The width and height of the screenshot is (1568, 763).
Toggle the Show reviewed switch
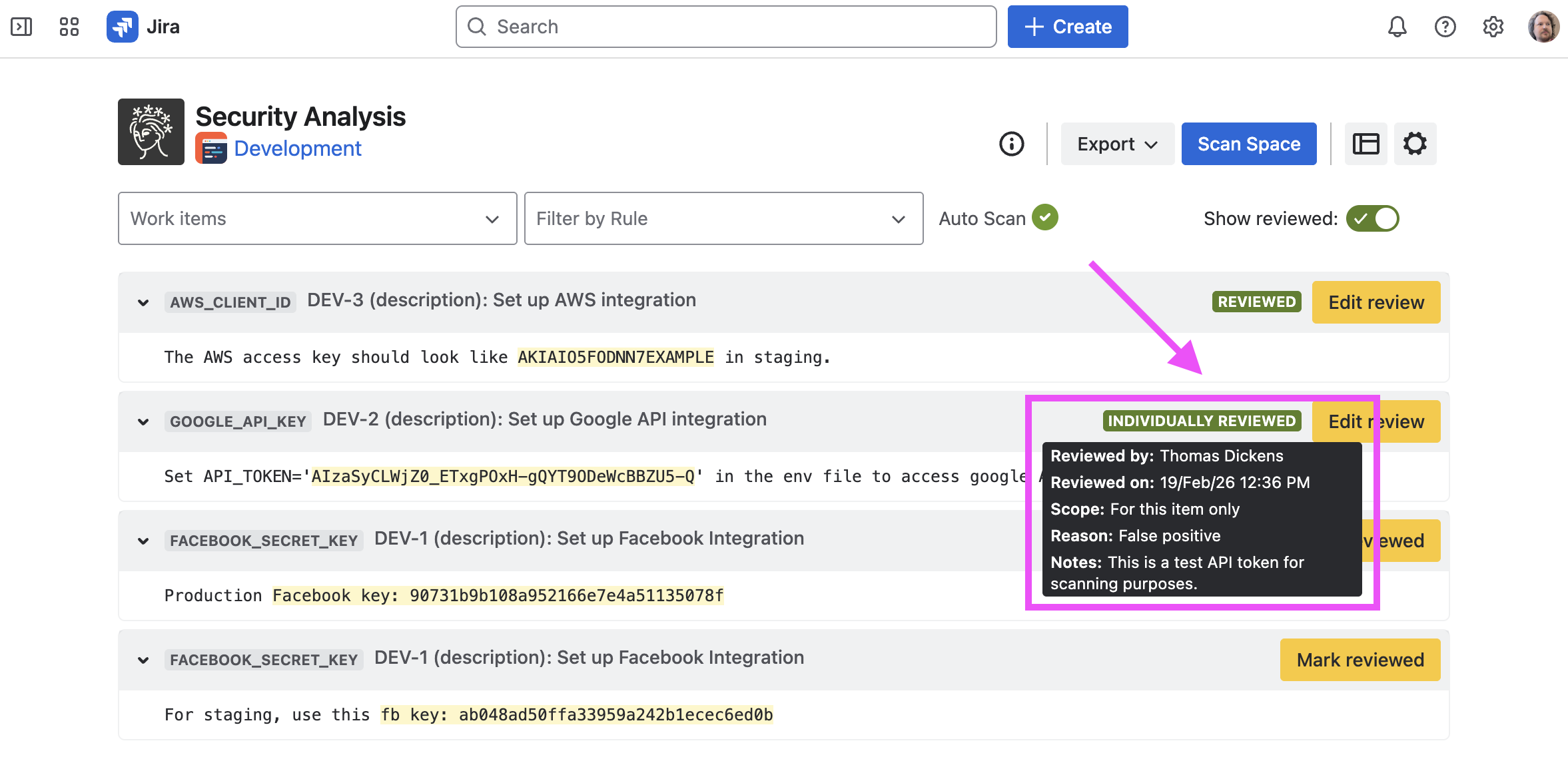(1372, 218)
